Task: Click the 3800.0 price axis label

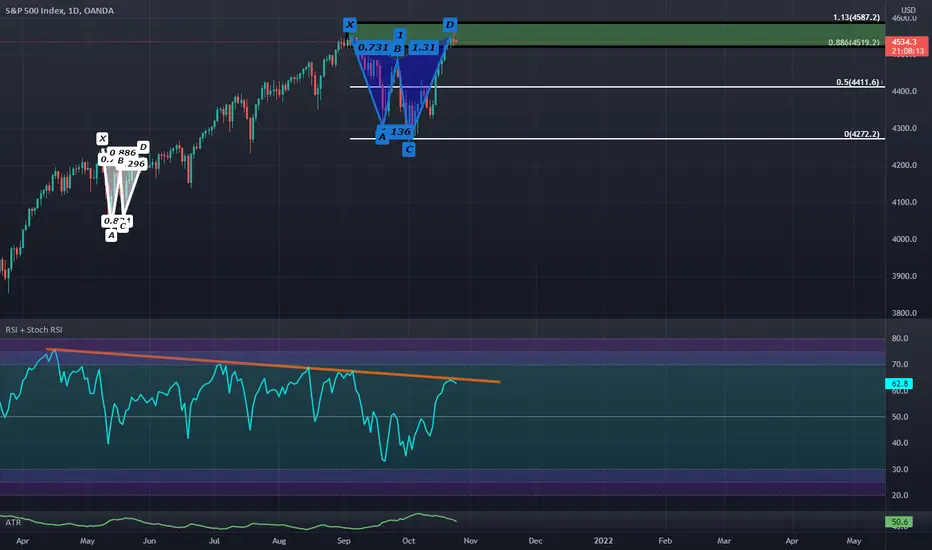Action: click(904, 313)
